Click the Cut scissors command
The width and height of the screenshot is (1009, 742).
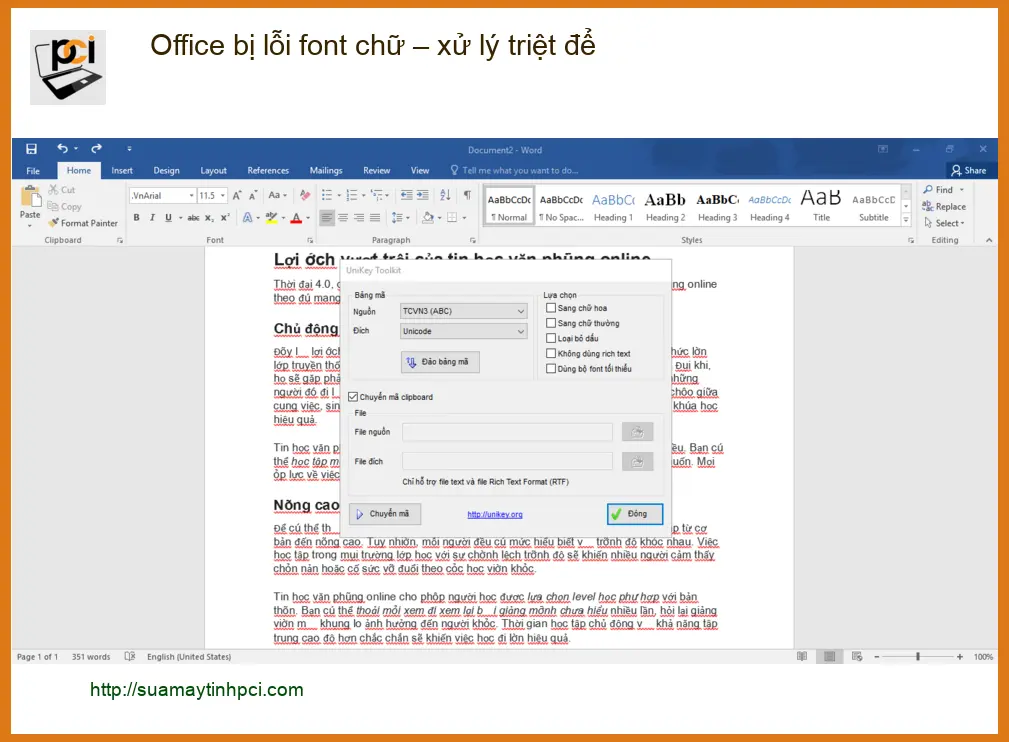pos(62,190)
